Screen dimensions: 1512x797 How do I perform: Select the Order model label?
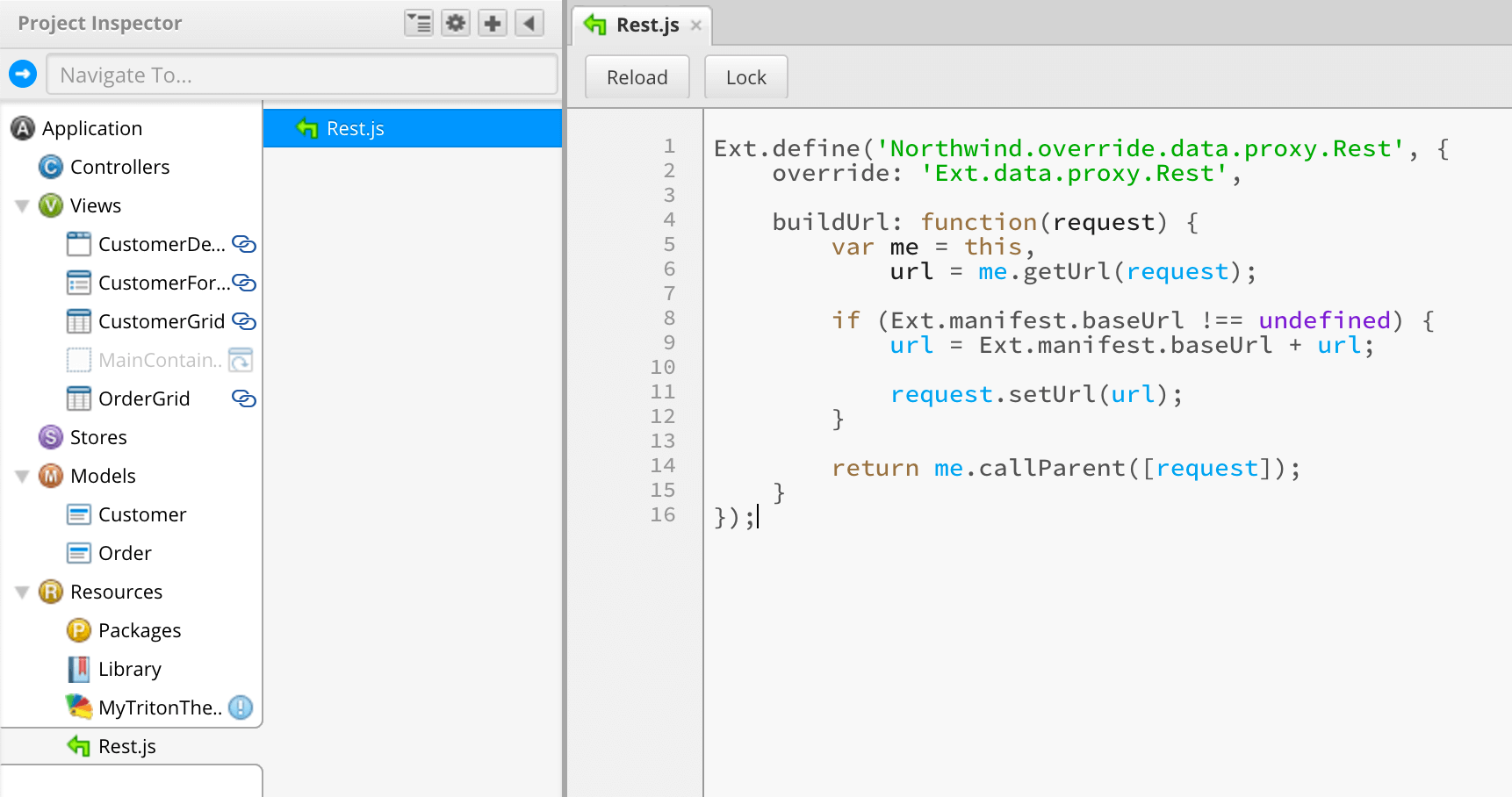coord(125,553)
